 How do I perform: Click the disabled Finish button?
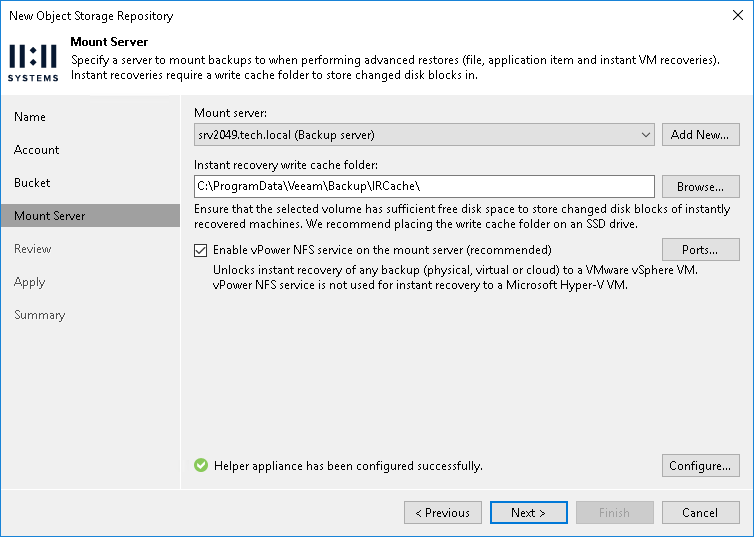pyautogui.click(x=615, y=512)
